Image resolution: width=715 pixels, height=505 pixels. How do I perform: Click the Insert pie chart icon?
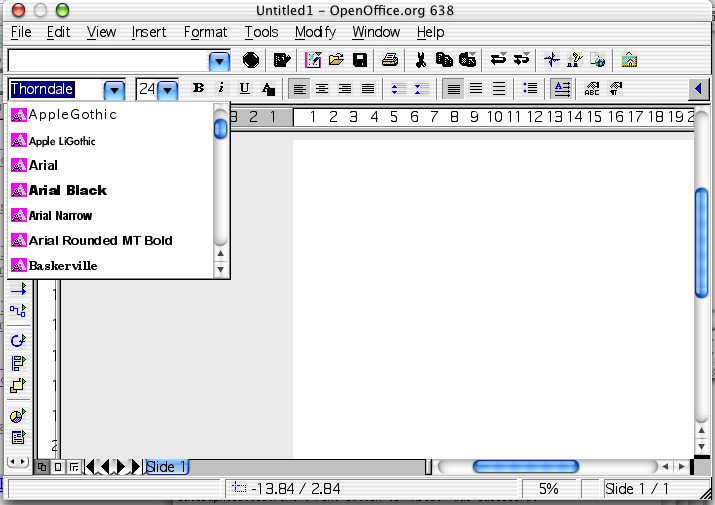coord(18,416)
